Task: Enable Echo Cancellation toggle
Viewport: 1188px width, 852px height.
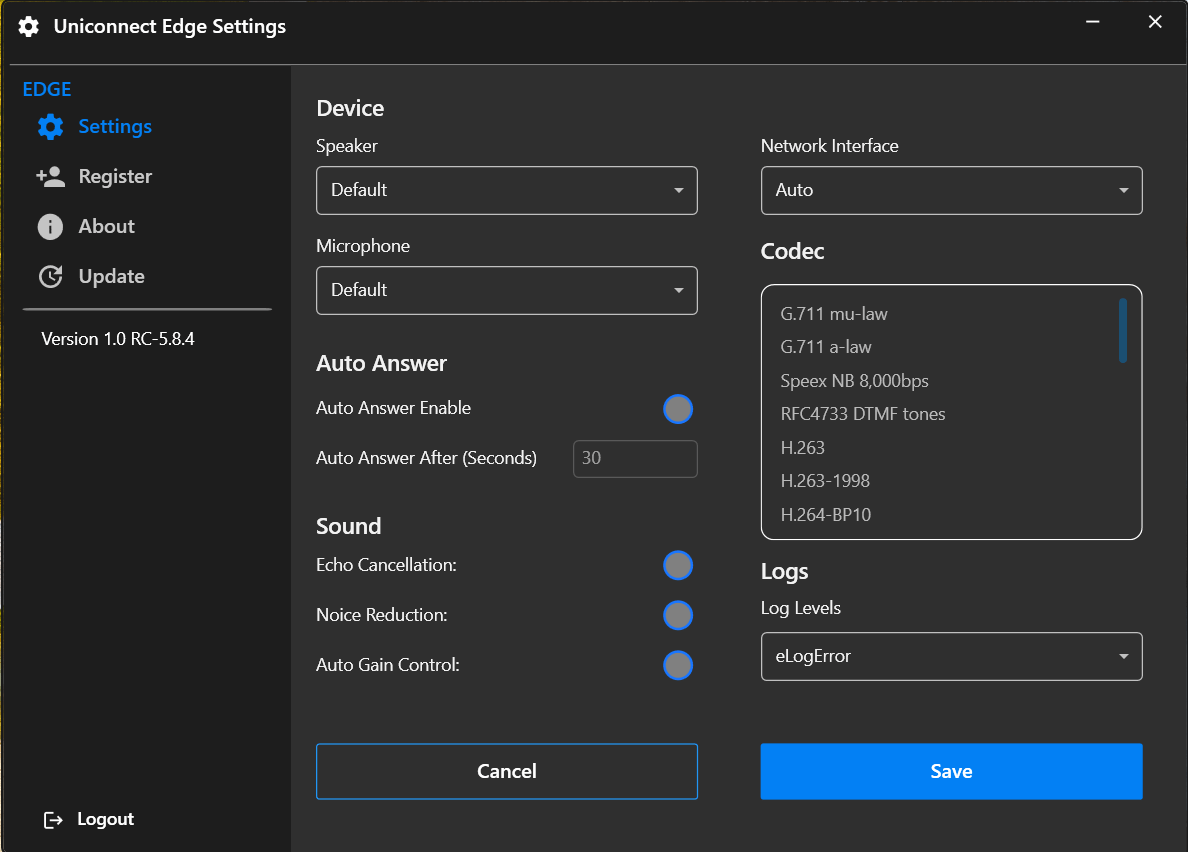Action: 678,566
